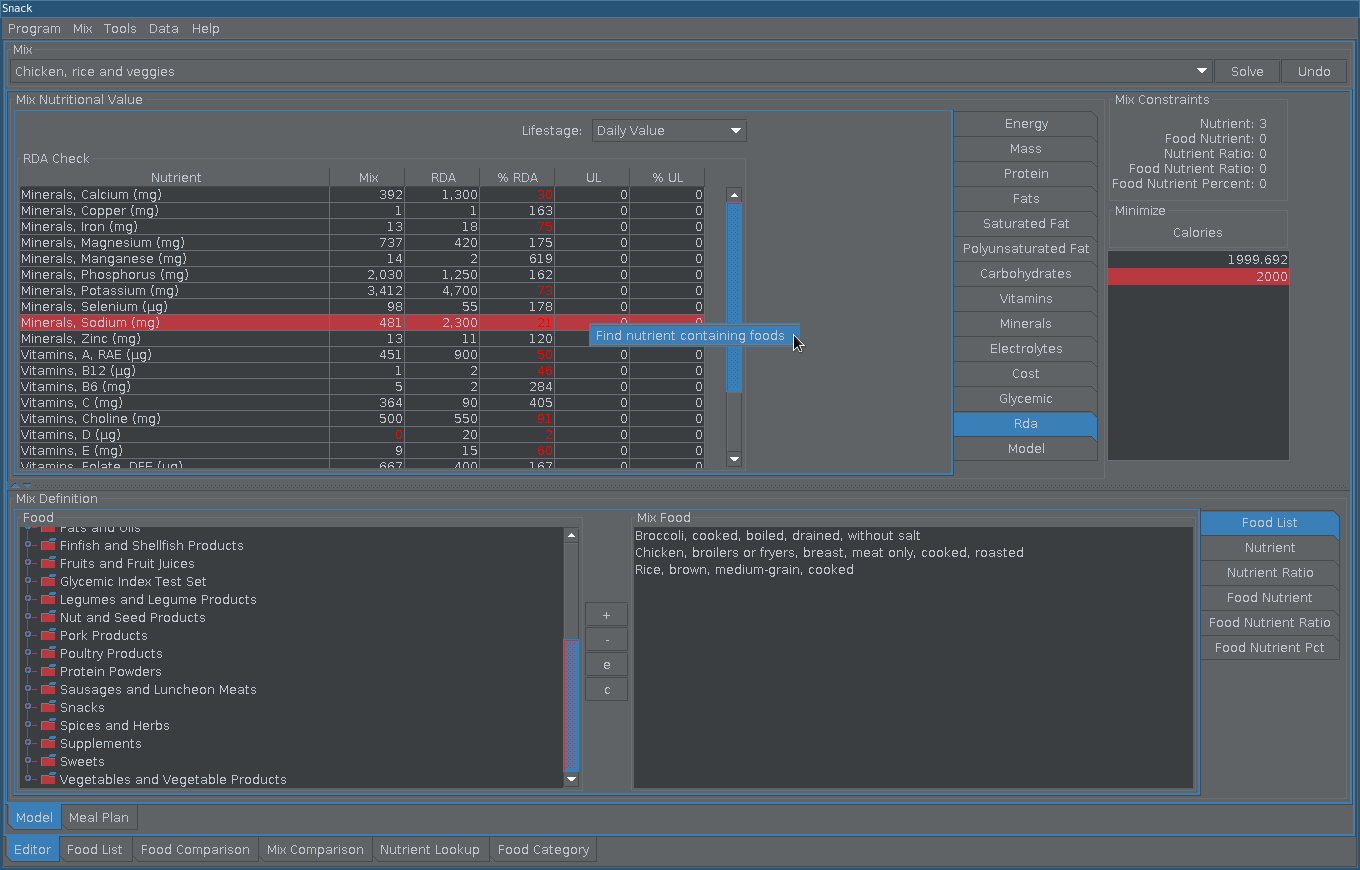Switch to the Glycemic tab
The height and width of the screenshot is (870, 1360).
1026,399
